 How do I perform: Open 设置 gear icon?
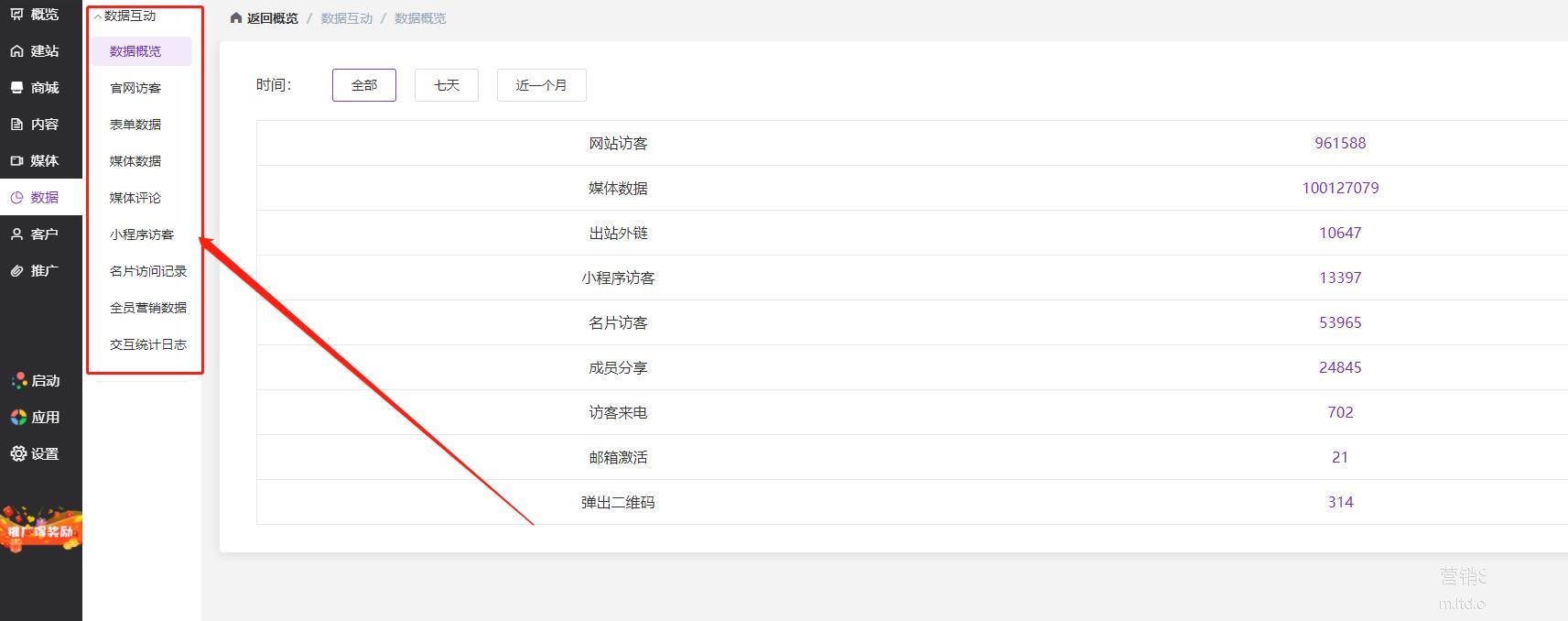(x=18, y=454)
